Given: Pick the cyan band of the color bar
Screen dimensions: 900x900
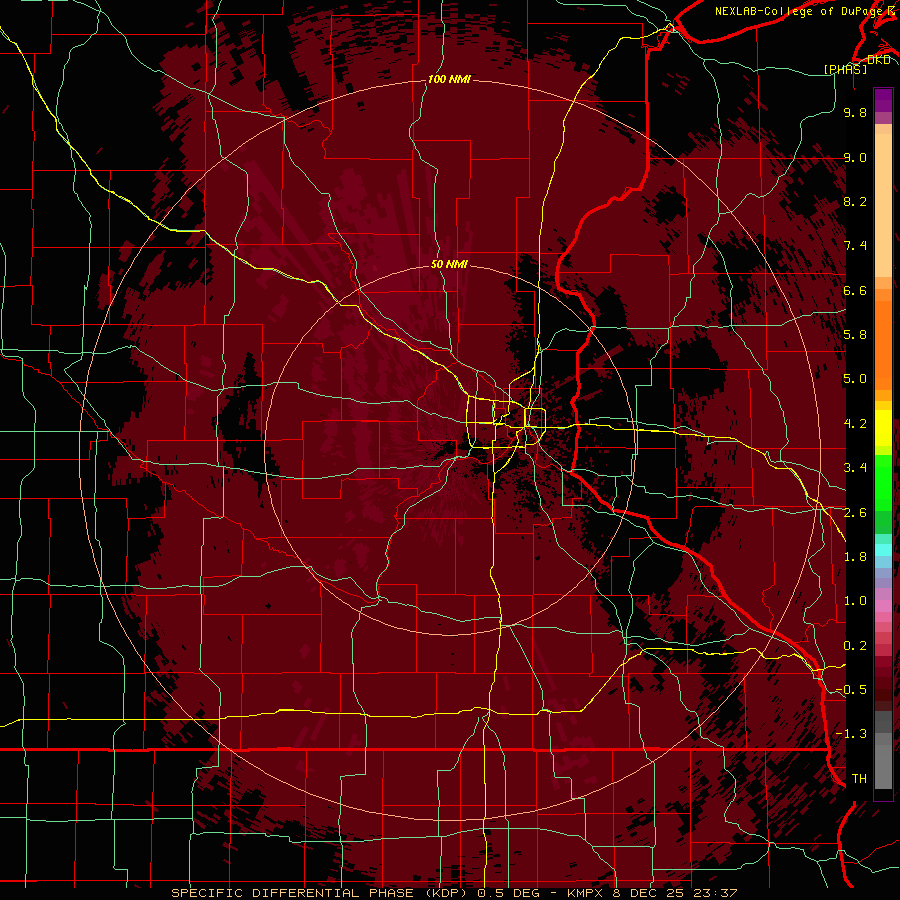Looking at the screenshot, I should click(883, 550).
